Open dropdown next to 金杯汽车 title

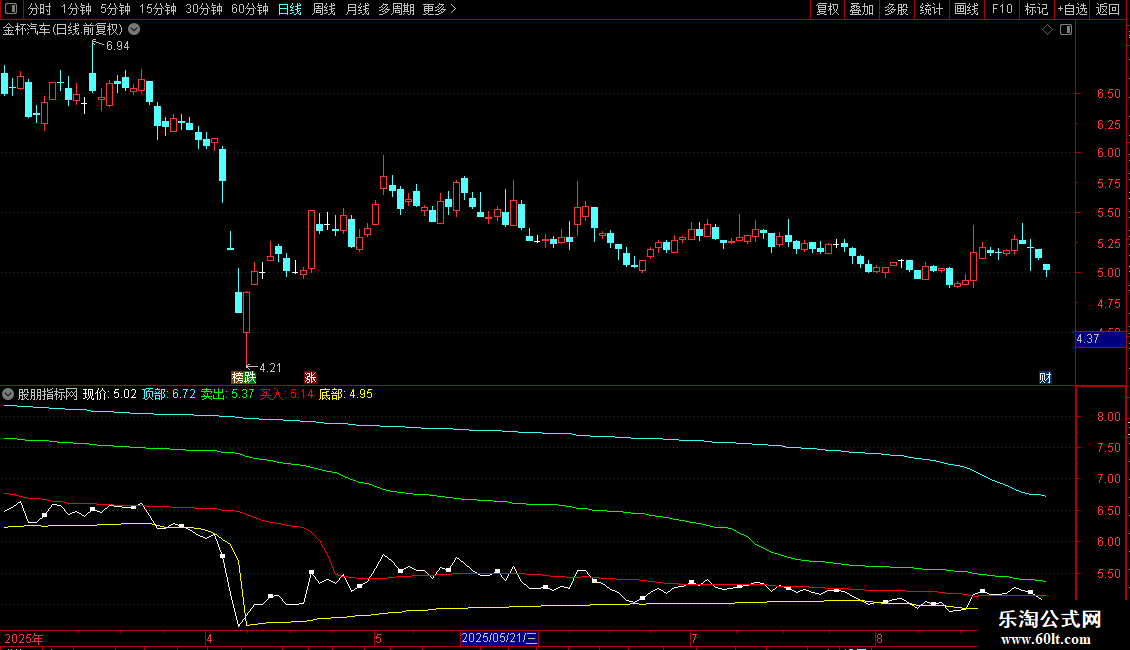coord(134,30)
